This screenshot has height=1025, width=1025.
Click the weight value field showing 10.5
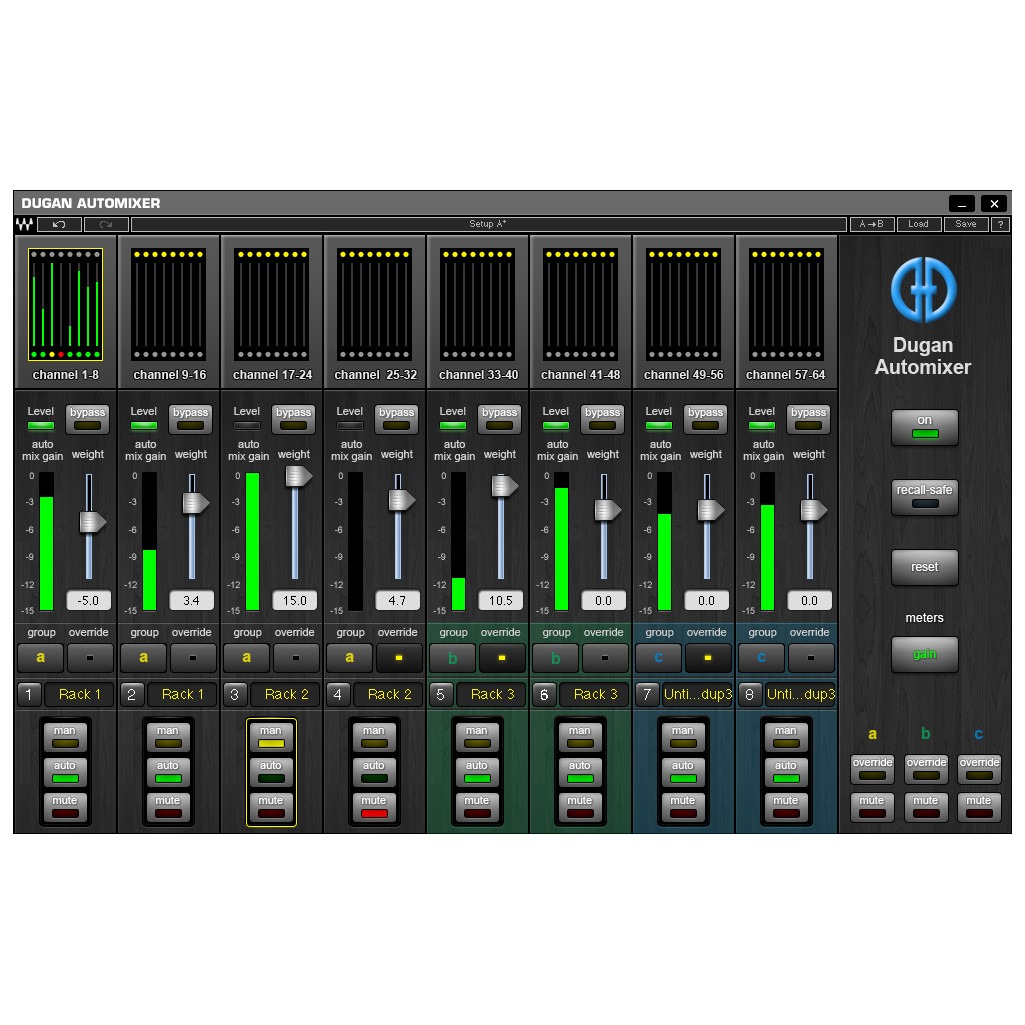500,601
